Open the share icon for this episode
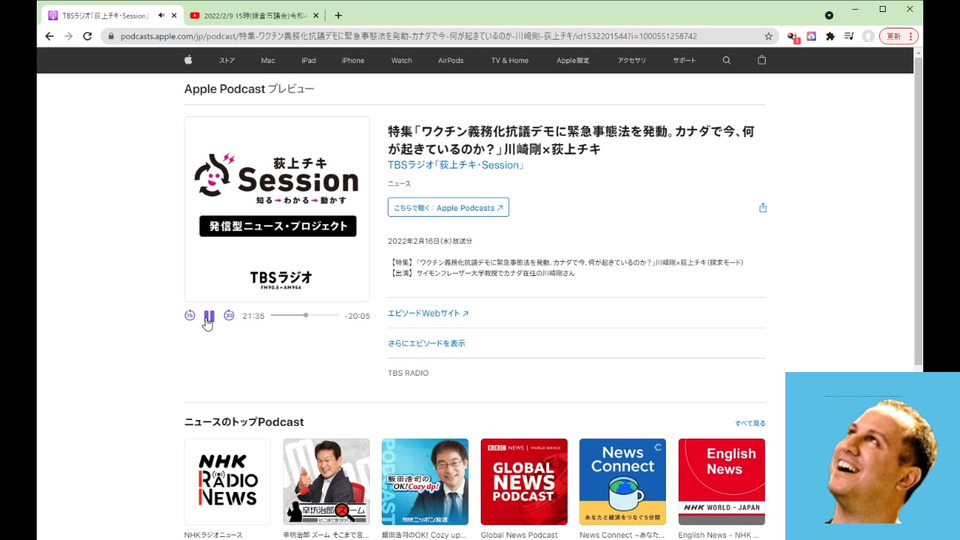The height and width of the screenshot is (540, 960). click(x=762, y=208)
